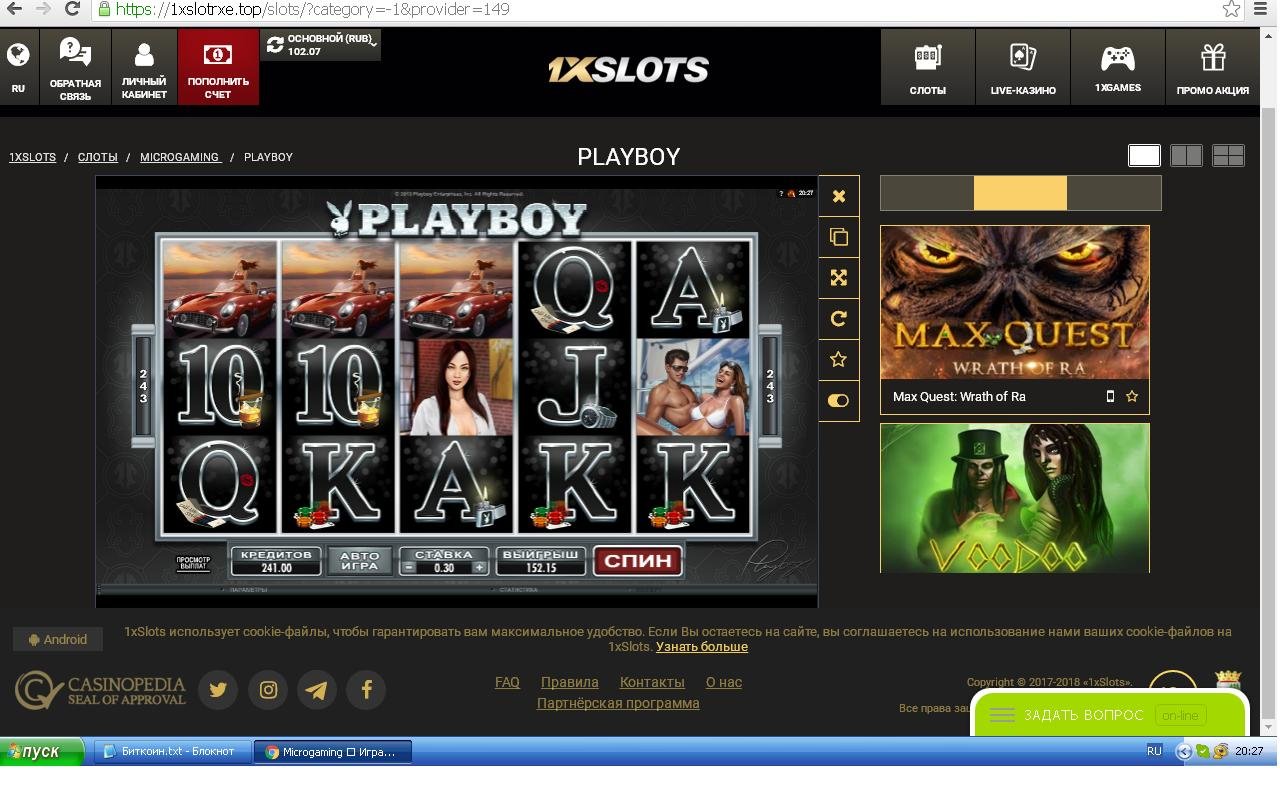This screenshot has height=800, width=1280.
Task: Open the game in a new window using the copy icon
Action: tap(839, 237)
